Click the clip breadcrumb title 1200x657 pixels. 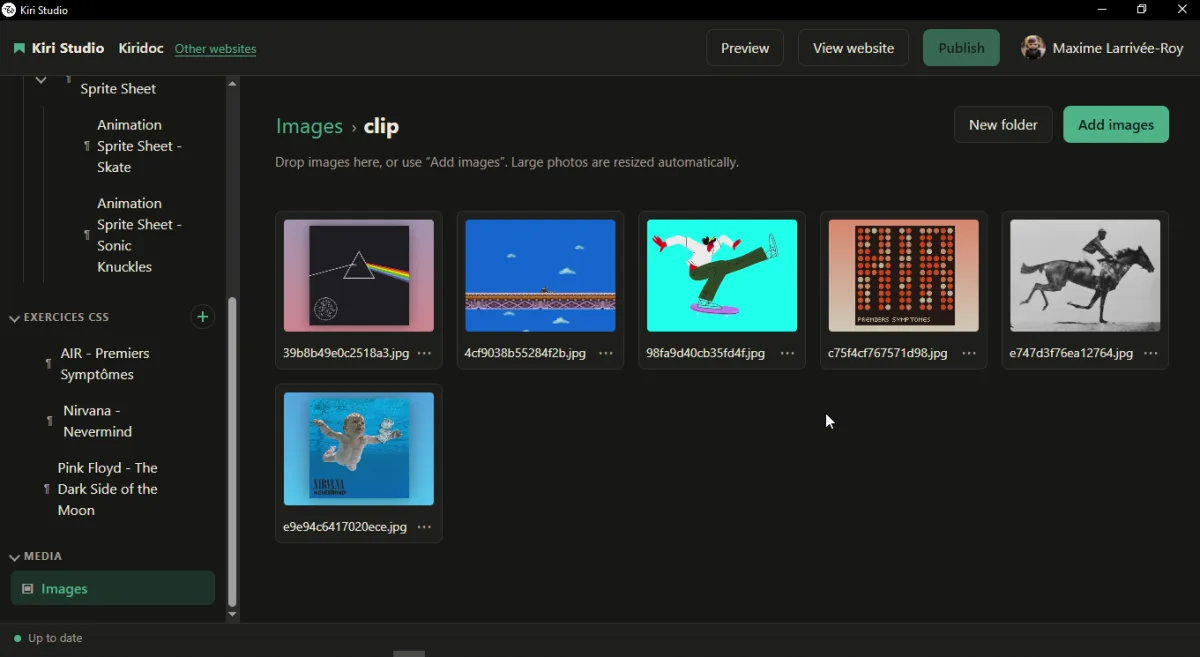(381, 127)
